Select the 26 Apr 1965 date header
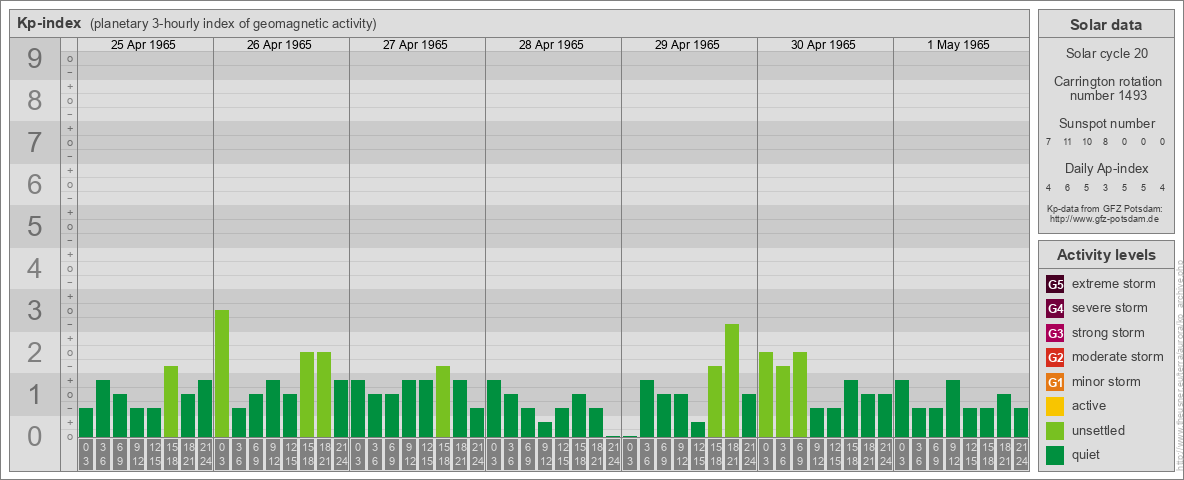The width and height of the screenshot is (1184, 480). pos(279,45)
